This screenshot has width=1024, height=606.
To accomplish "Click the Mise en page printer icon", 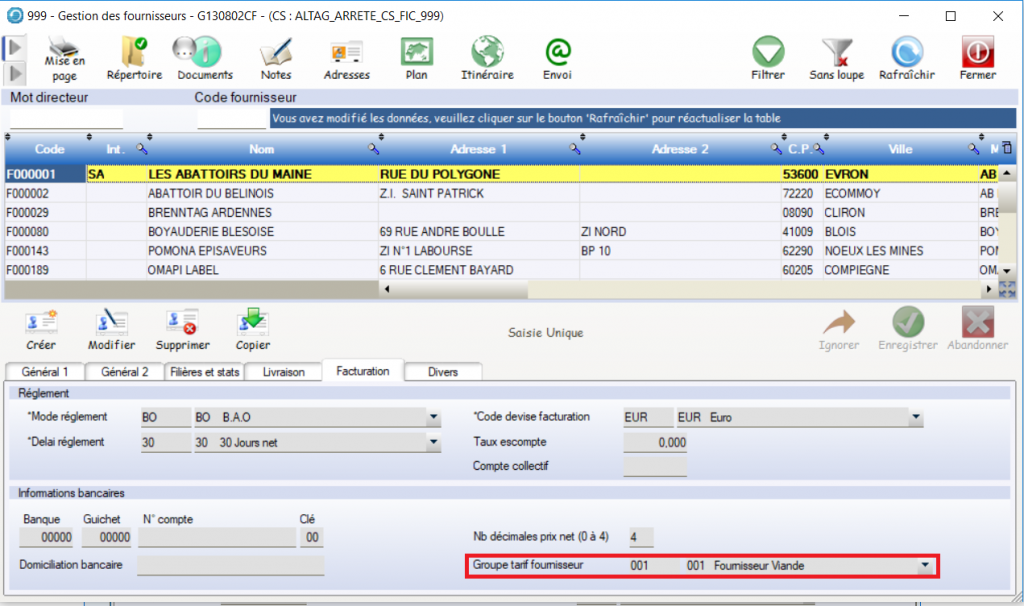I will tap(64, 50).
